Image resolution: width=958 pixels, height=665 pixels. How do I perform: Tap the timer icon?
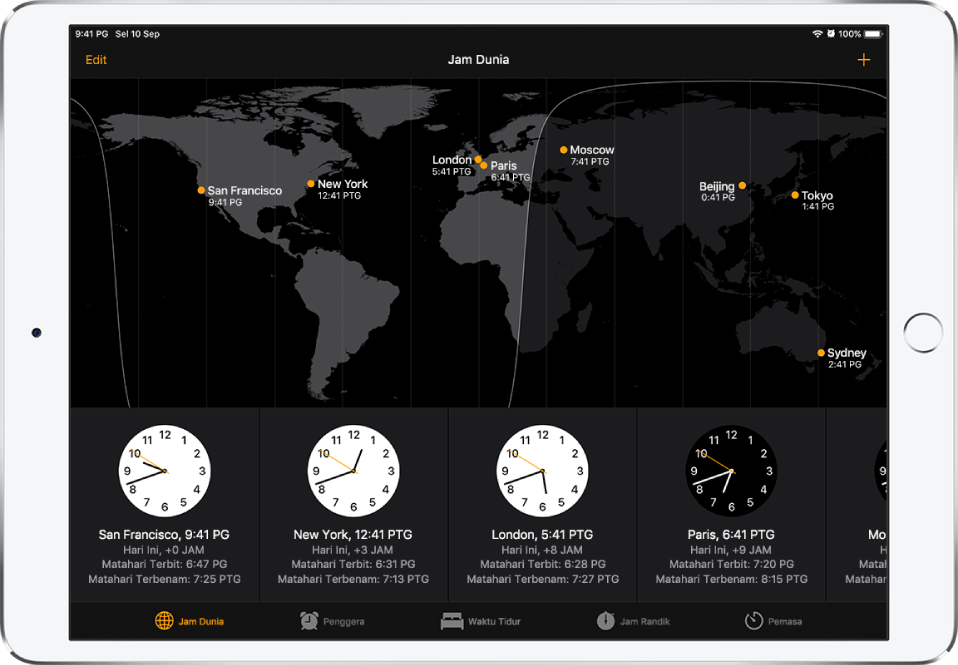753,621
